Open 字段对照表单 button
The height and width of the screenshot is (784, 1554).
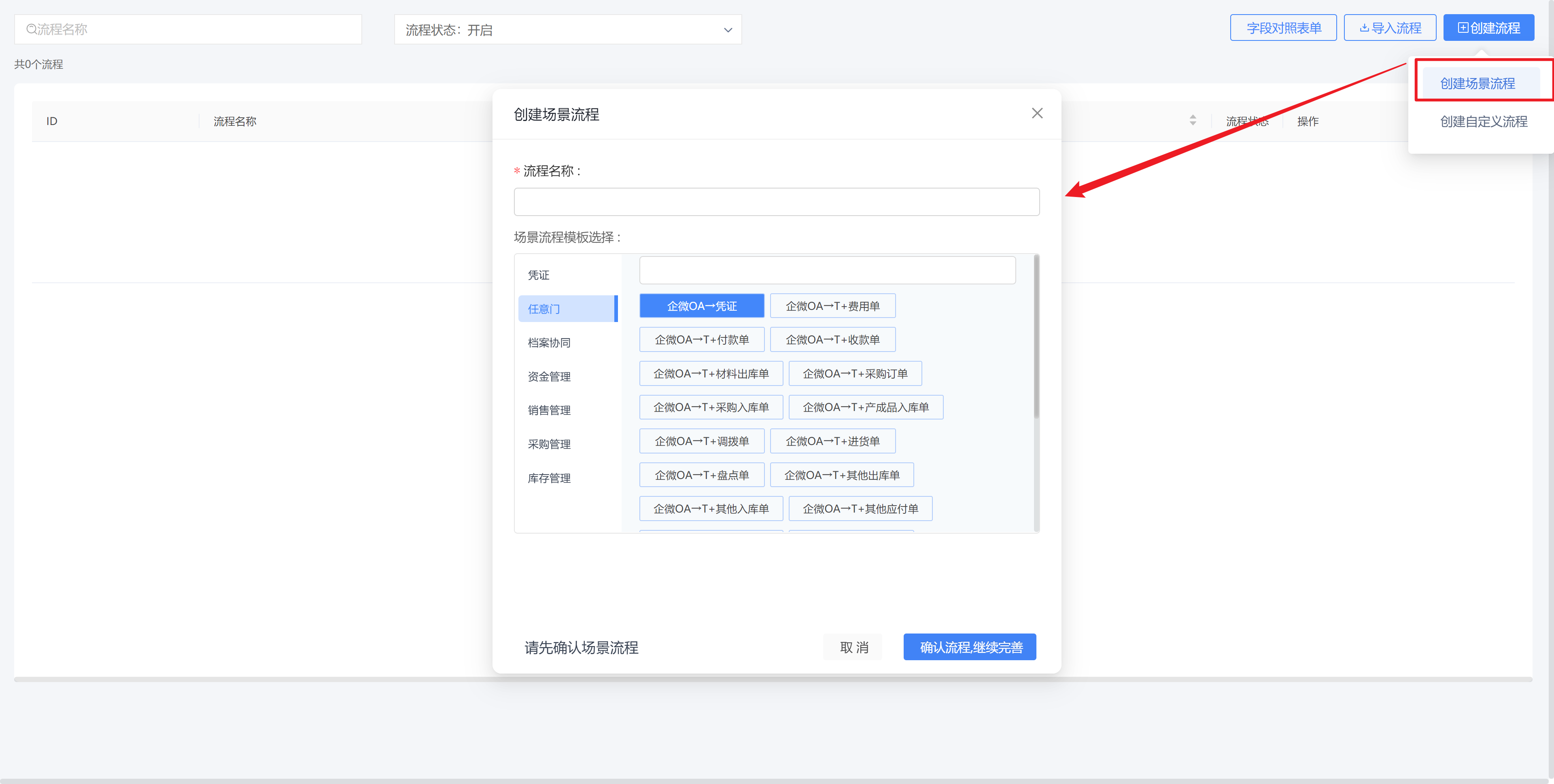[1283, 28]
